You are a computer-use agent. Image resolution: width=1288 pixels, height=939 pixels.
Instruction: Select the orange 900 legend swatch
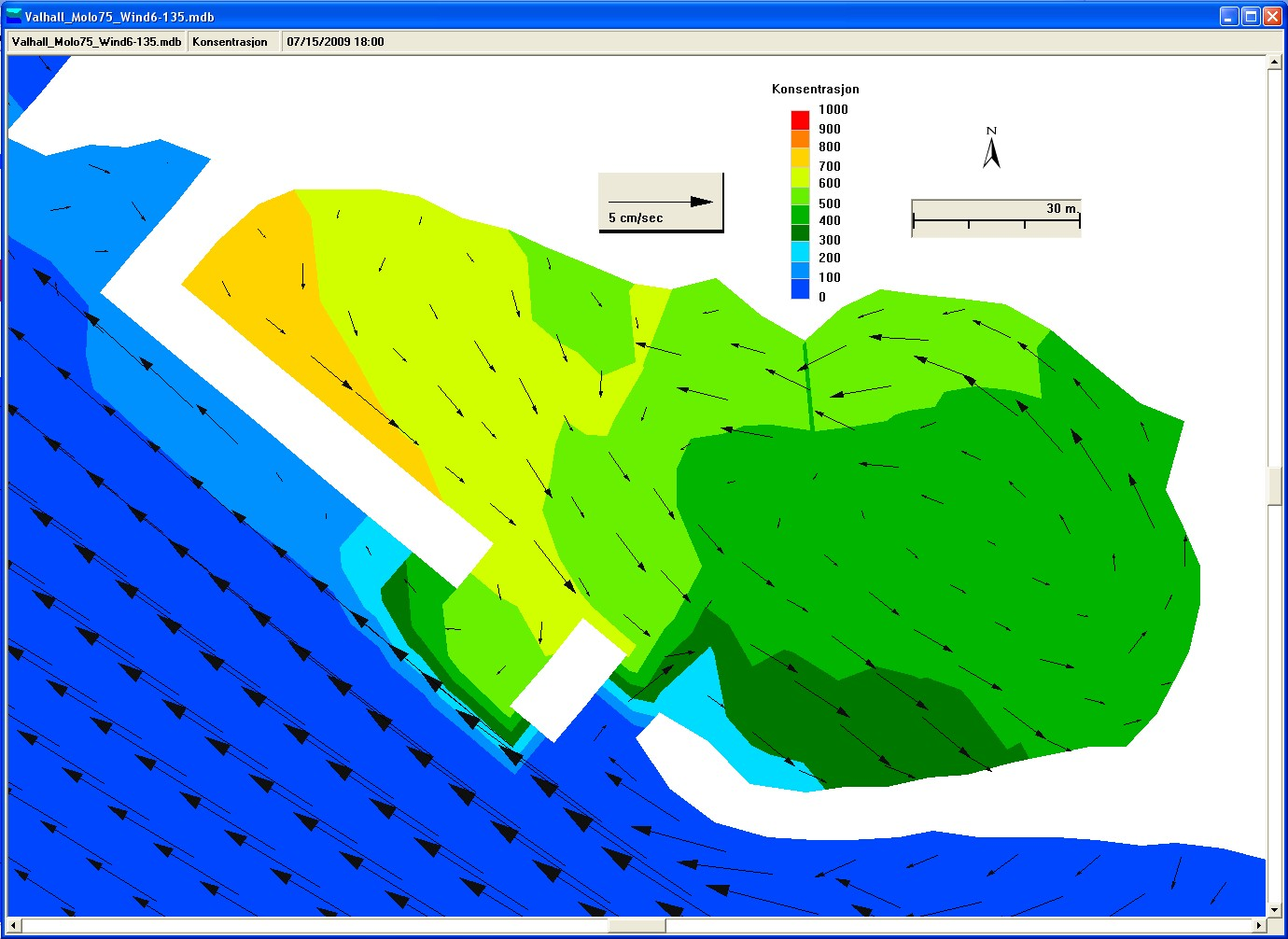click(x=800, y=138)
